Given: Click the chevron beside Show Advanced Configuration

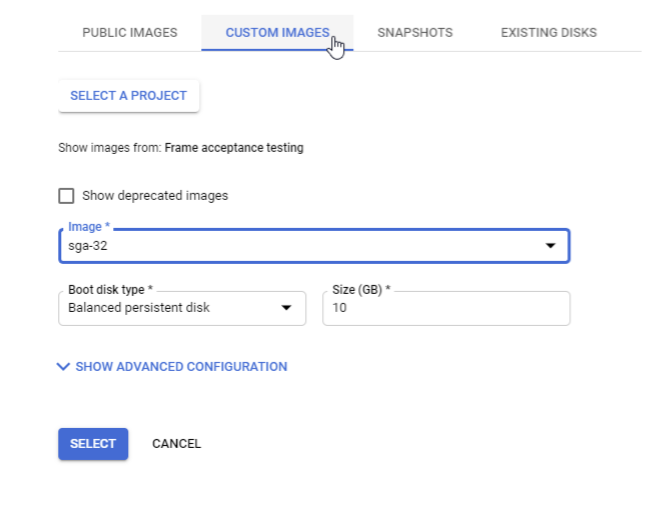Looking at the screenshot, I should pos(64,367).
